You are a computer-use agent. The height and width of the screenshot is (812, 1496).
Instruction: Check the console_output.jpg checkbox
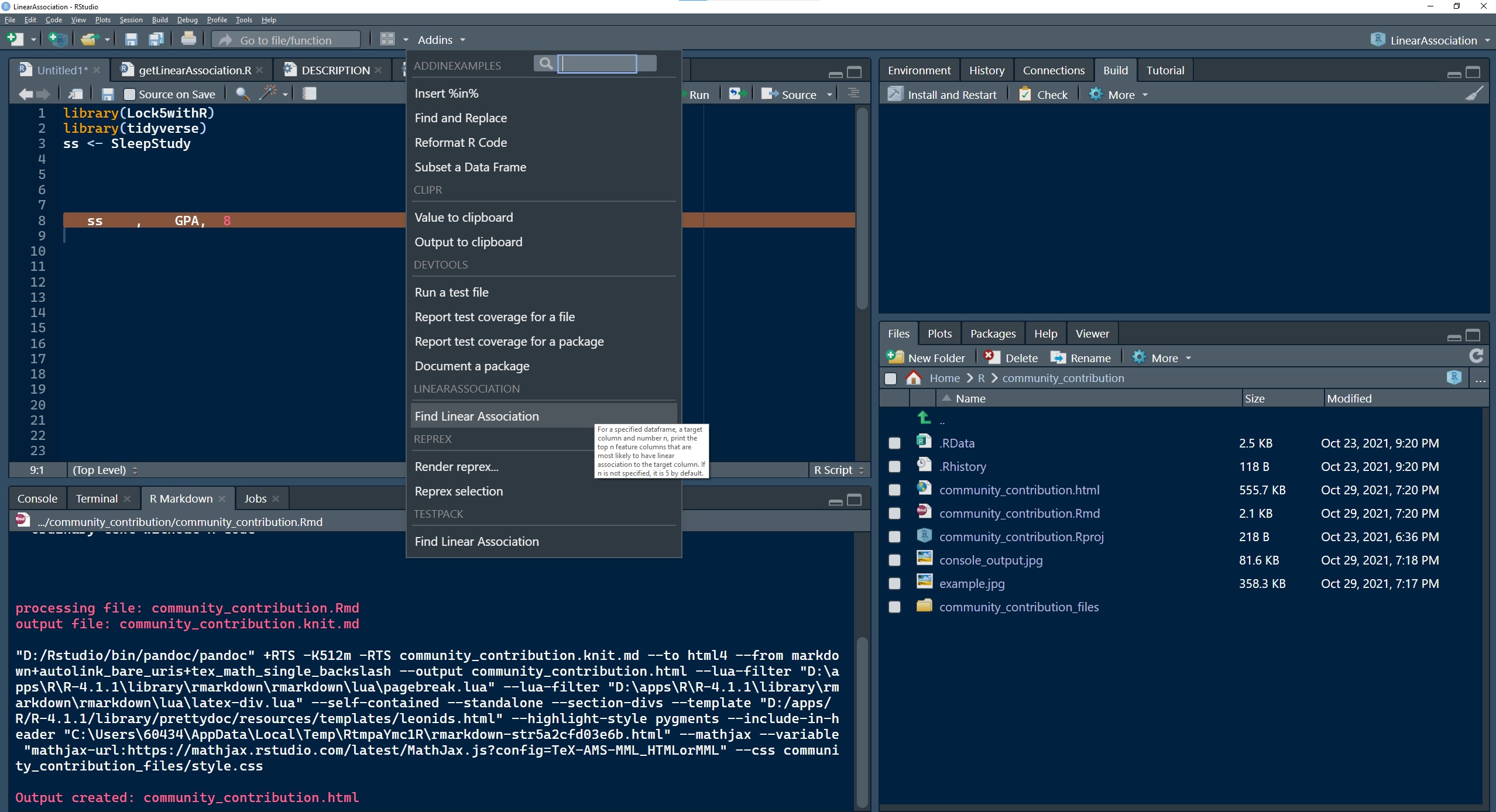pos(894,560)
